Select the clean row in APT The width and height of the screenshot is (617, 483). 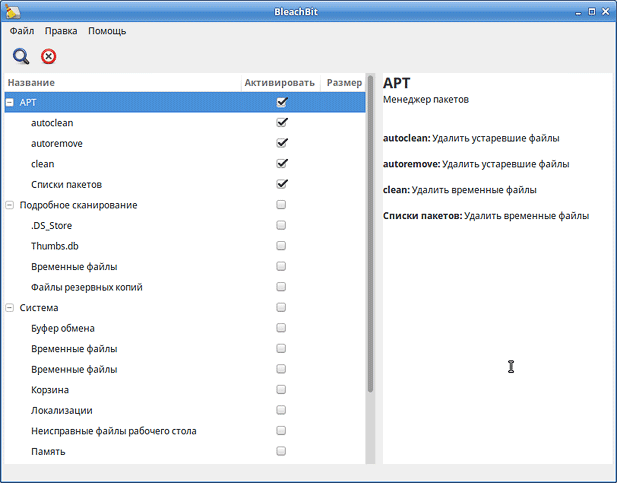pyautogui.click(x=185, y=164)
